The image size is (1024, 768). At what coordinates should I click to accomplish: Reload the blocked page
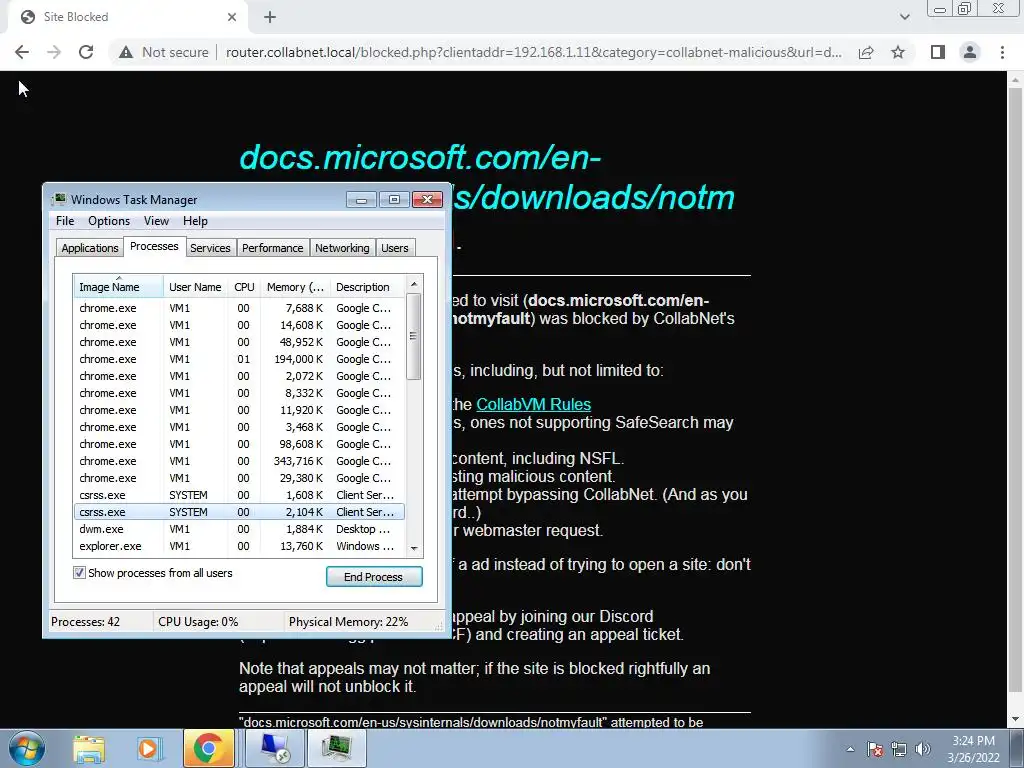(x=86, y=52)
